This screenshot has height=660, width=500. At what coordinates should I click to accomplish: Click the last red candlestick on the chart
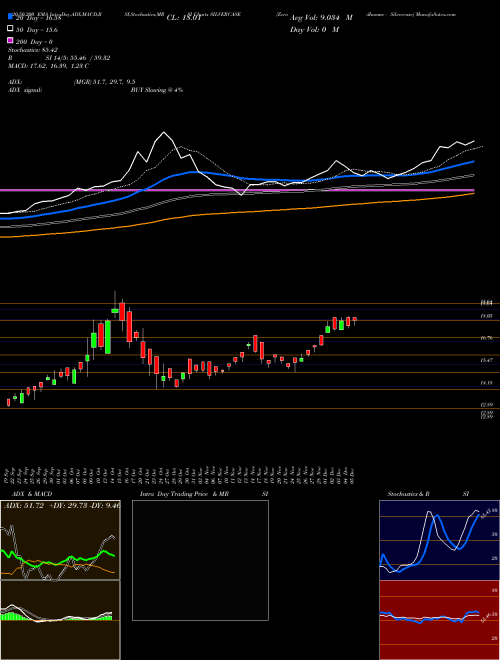click(355, 319)
